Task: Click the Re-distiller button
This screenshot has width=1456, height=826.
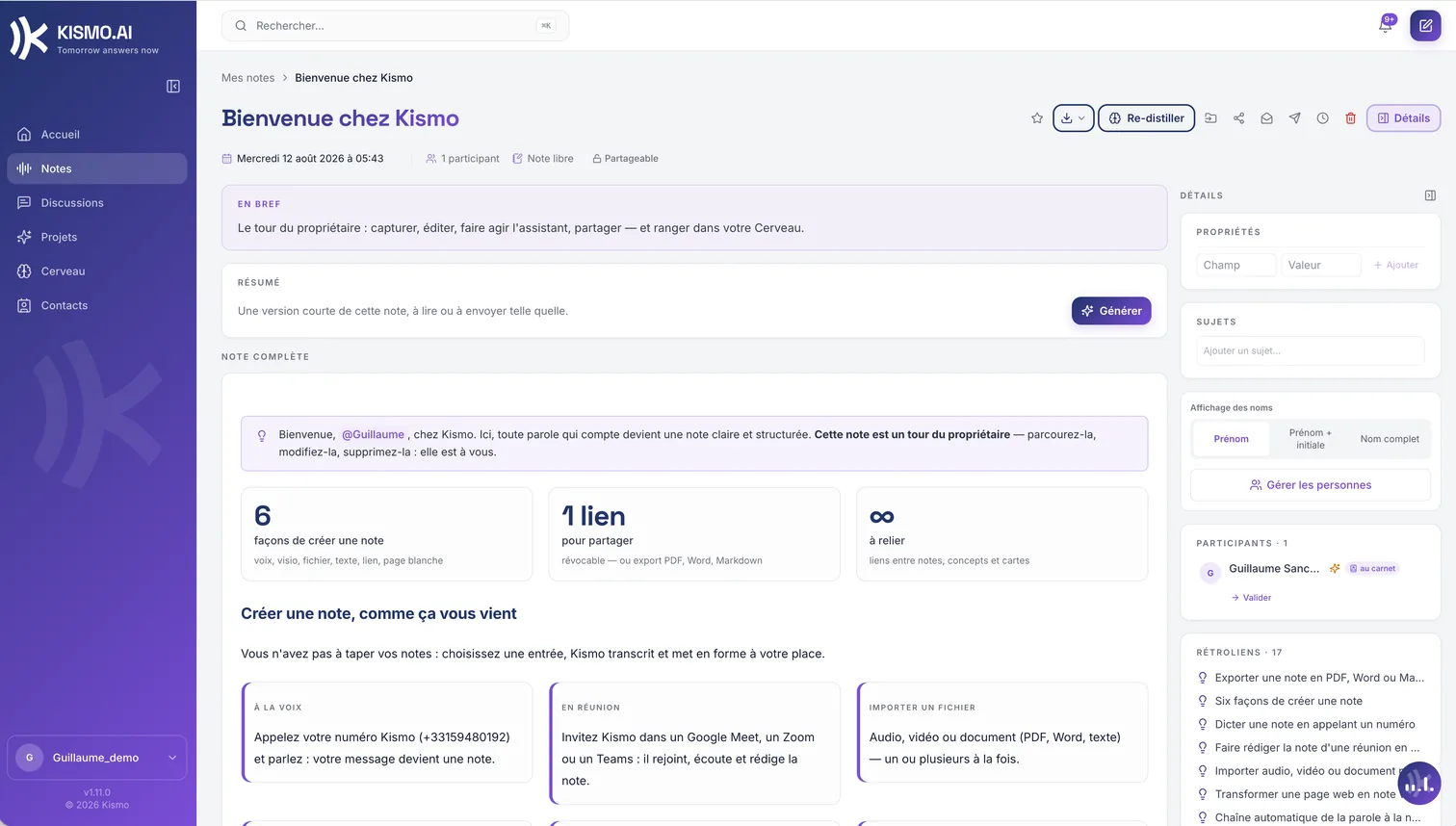Action: click(1146, 118)
